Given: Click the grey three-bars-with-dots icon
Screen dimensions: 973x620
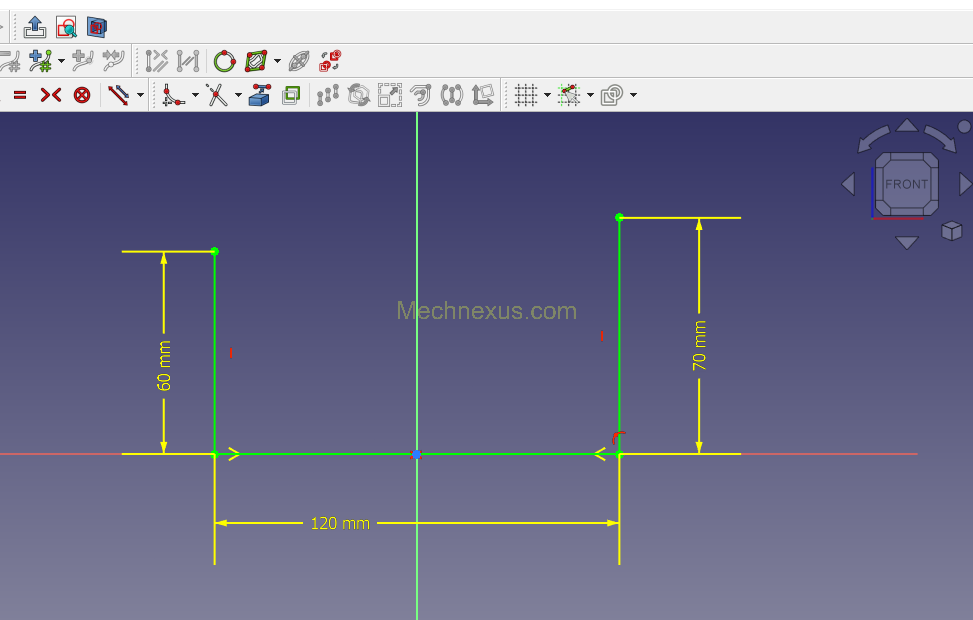Looking at the screenshot, I should pyautogui.click(x=328, y=95).
